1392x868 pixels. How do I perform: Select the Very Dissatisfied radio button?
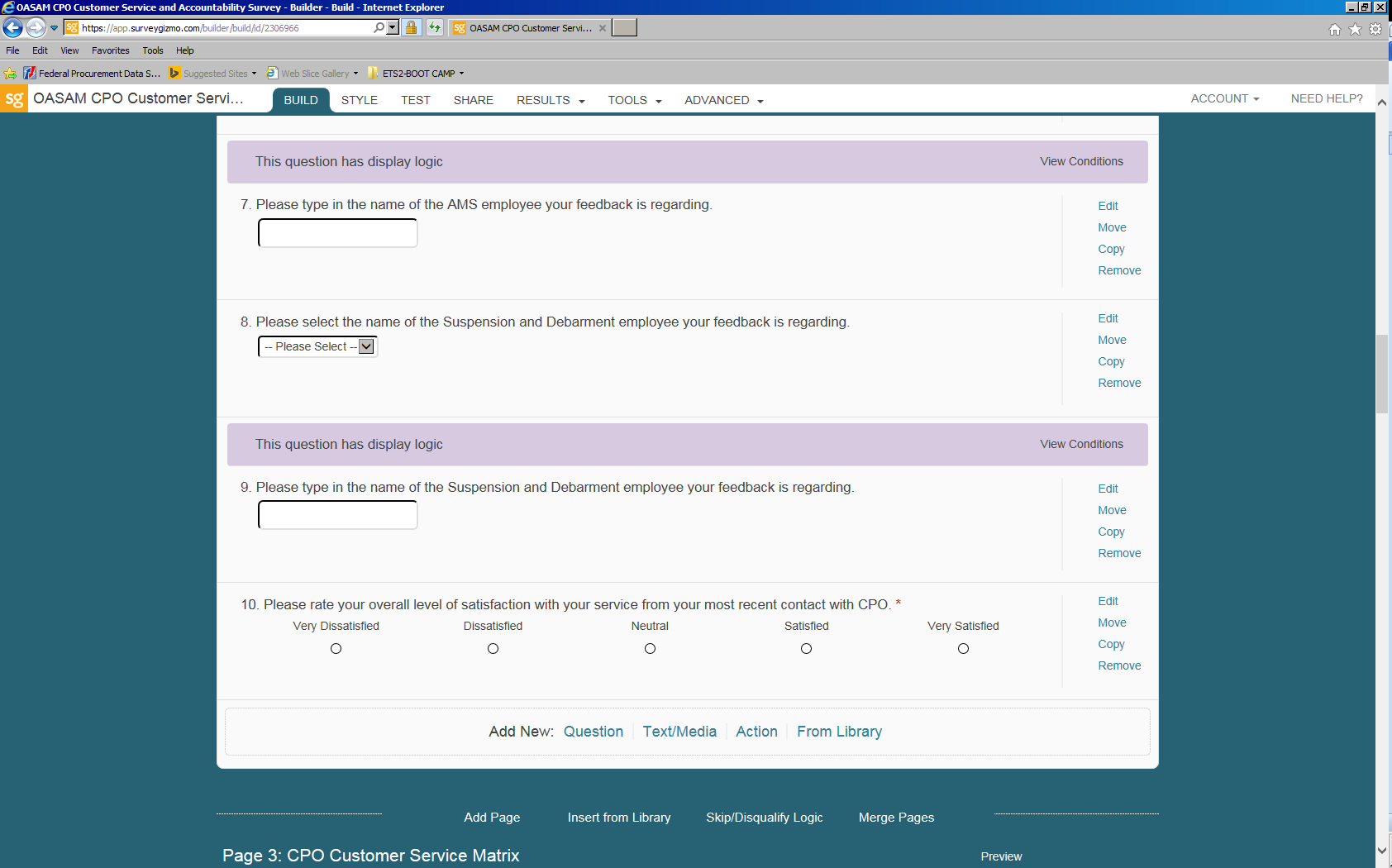pyautogui.click(x=336, y=649)
